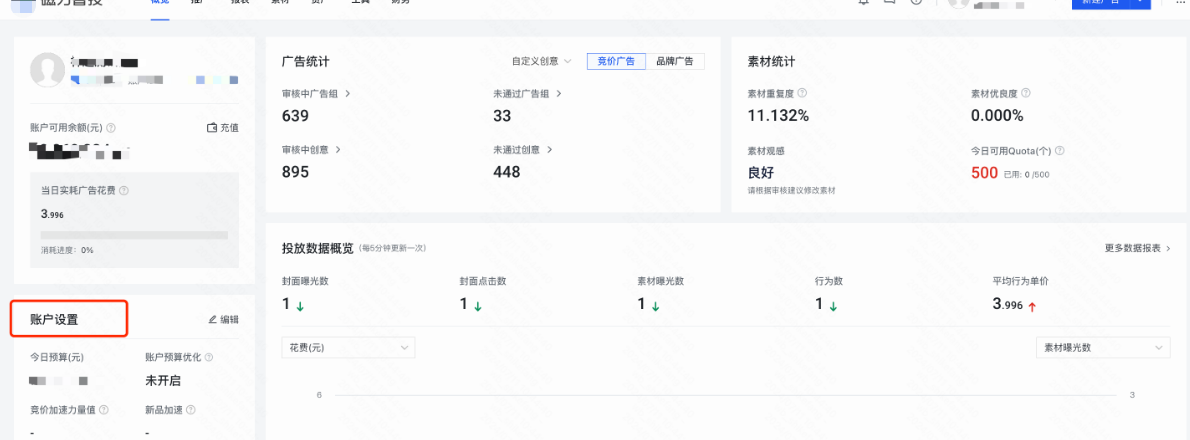Select the 封面曝光数 metric

point(305,281)
